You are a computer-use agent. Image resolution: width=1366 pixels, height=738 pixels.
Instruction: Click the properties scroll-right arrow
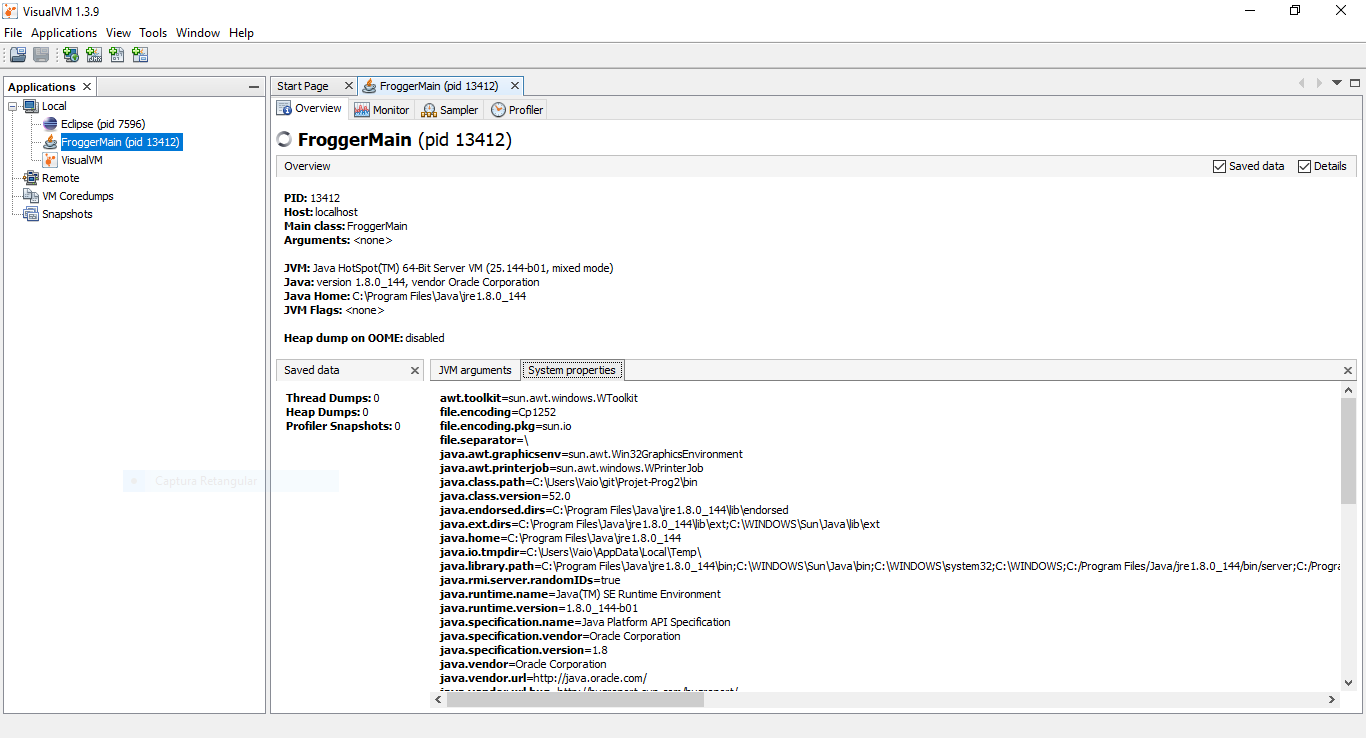[x=1332, y=700]
